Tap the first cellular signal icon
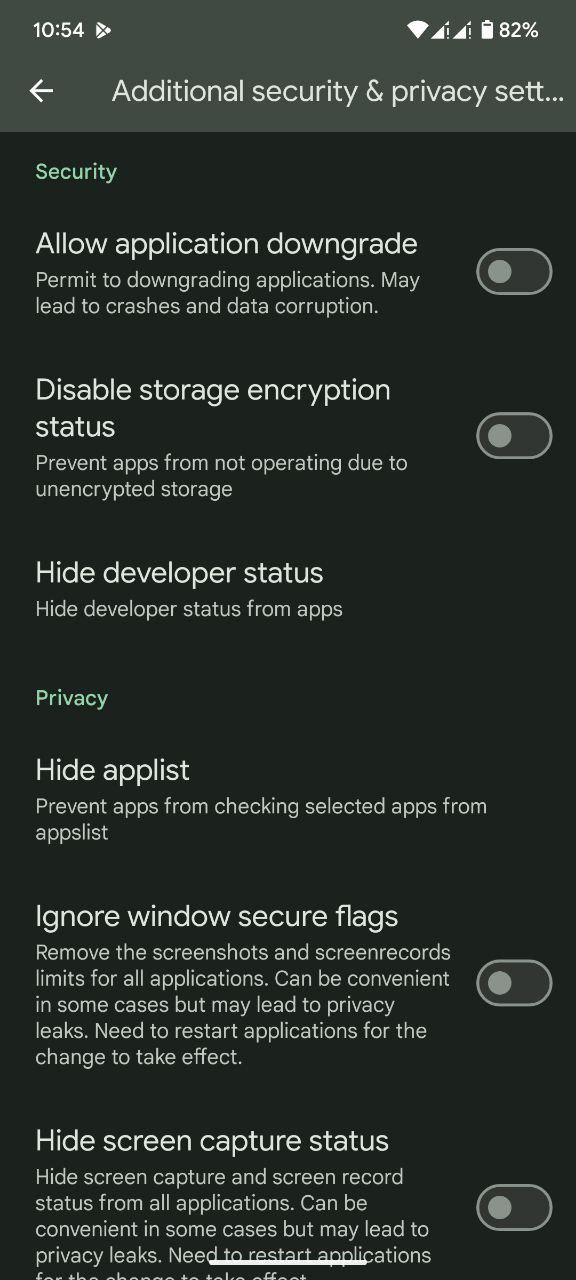The image size is (576, 1280). point(440,30)
